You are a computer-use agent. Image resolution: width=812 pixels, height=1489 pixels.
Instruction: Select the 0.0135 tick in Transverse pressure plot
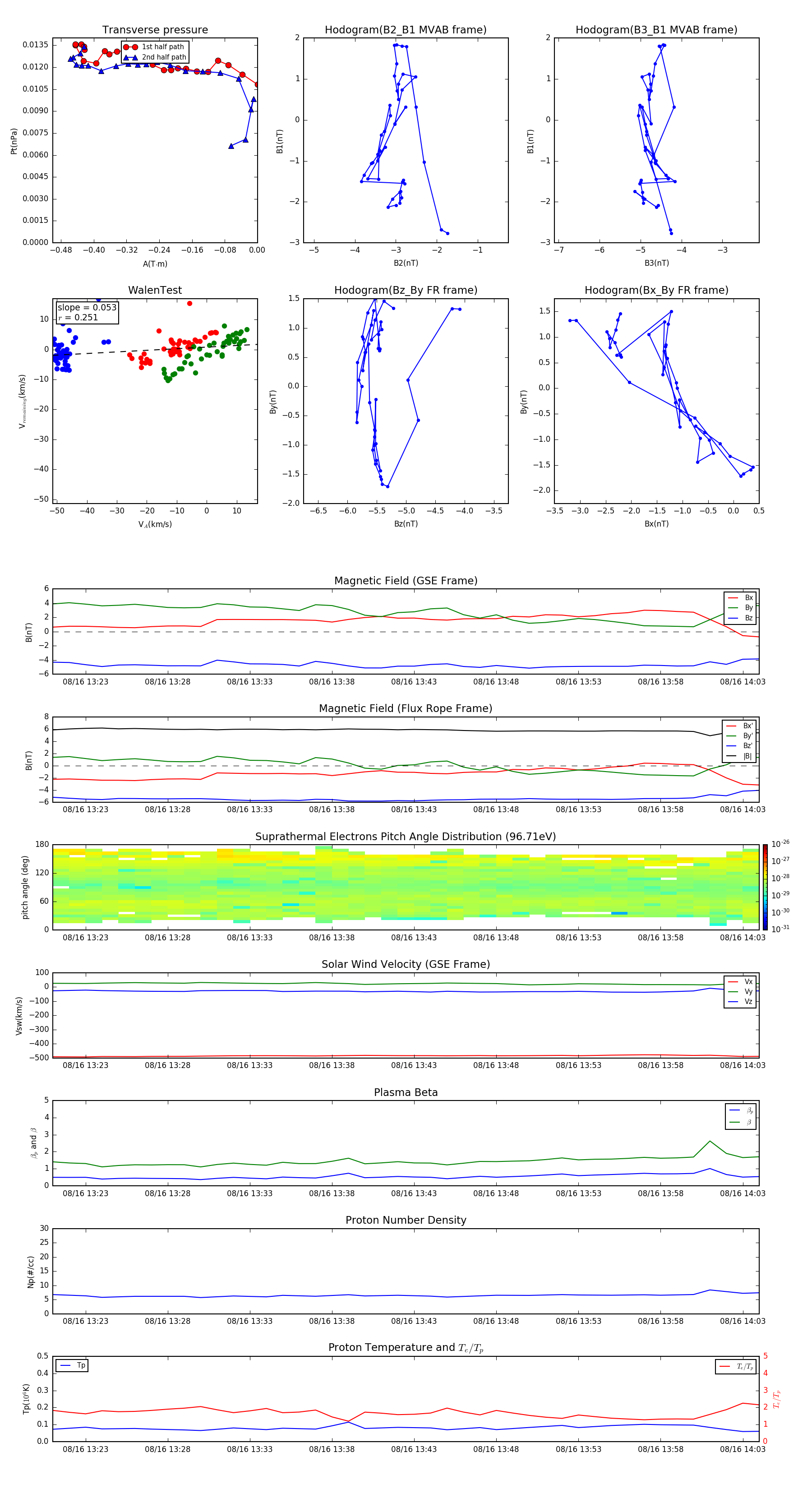[36, 45]
